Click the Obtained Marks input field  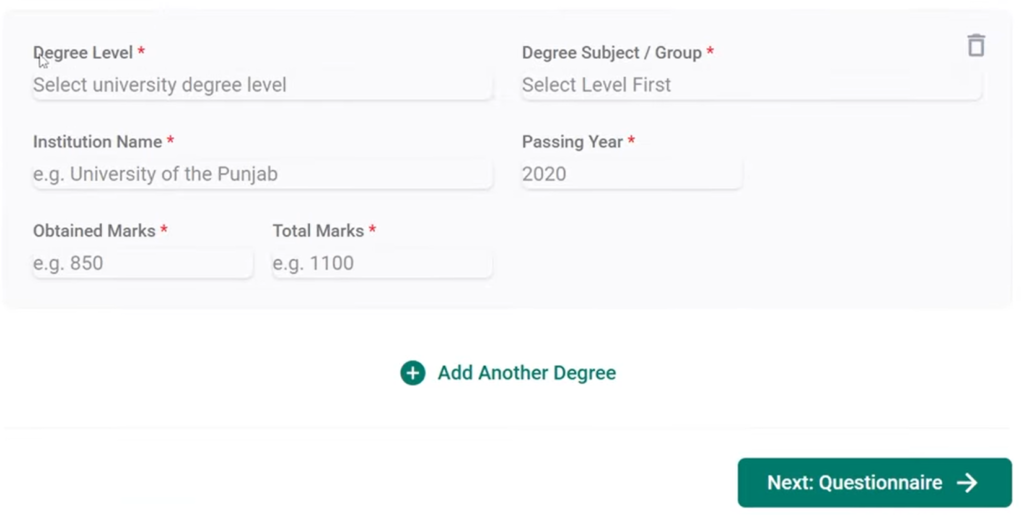(x=142, y=263)
